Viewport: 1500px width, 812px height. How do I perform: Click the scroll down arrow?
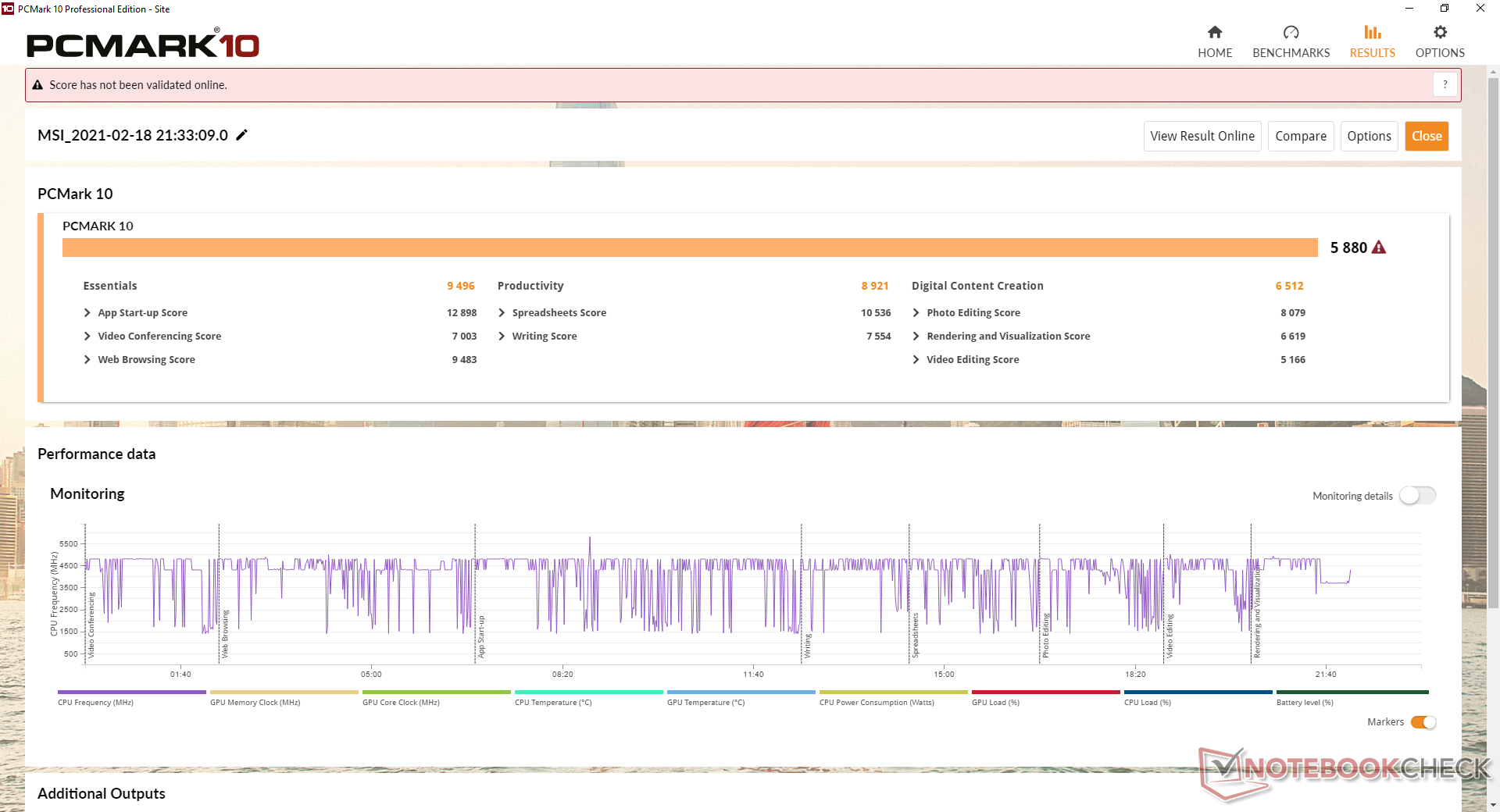click(x=1493, y=804)
